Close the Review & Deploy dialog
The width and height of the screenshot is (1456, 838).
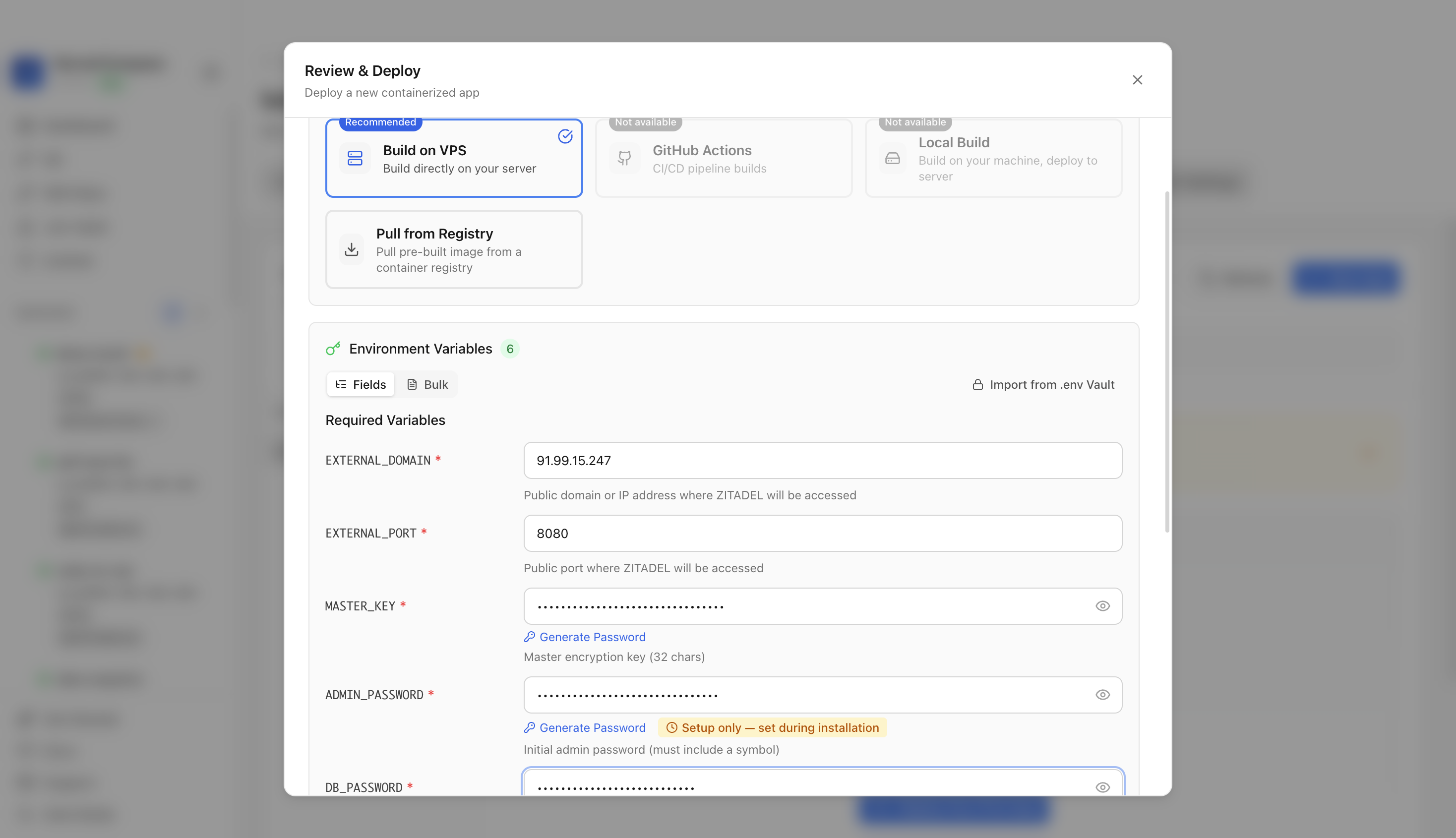click(1137, 80)
